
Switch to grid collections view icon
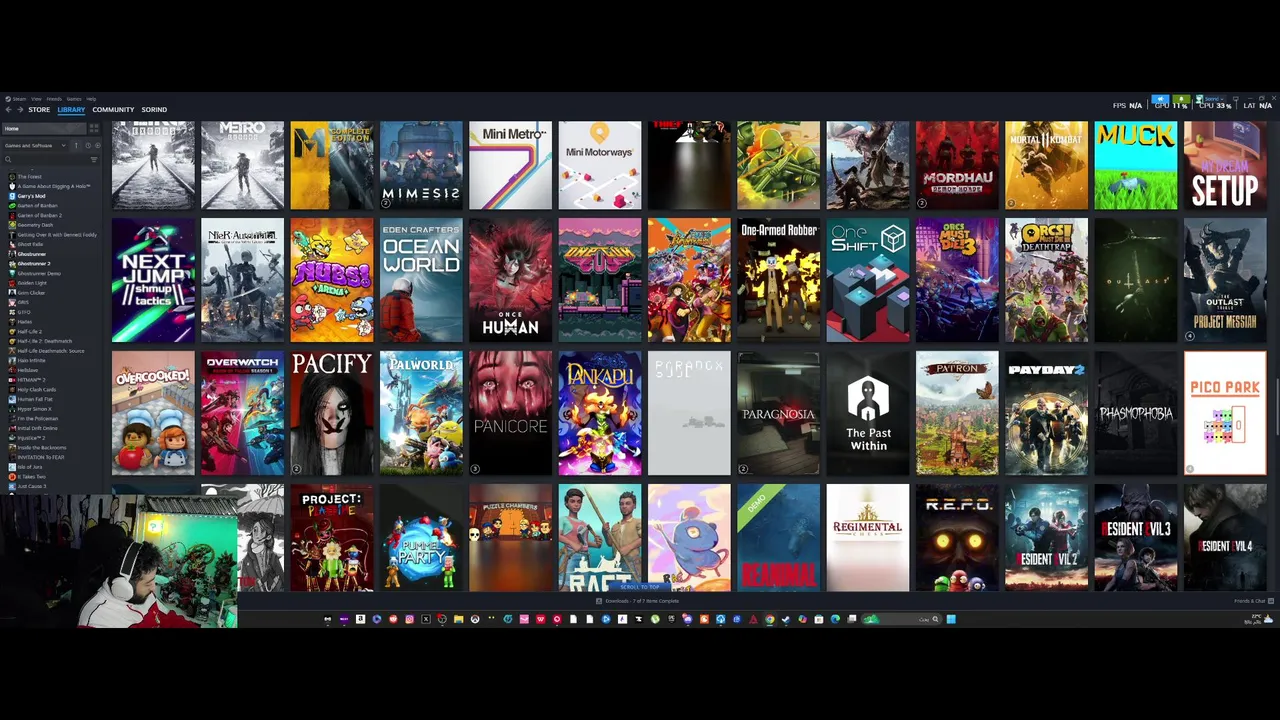coord(94,128)
